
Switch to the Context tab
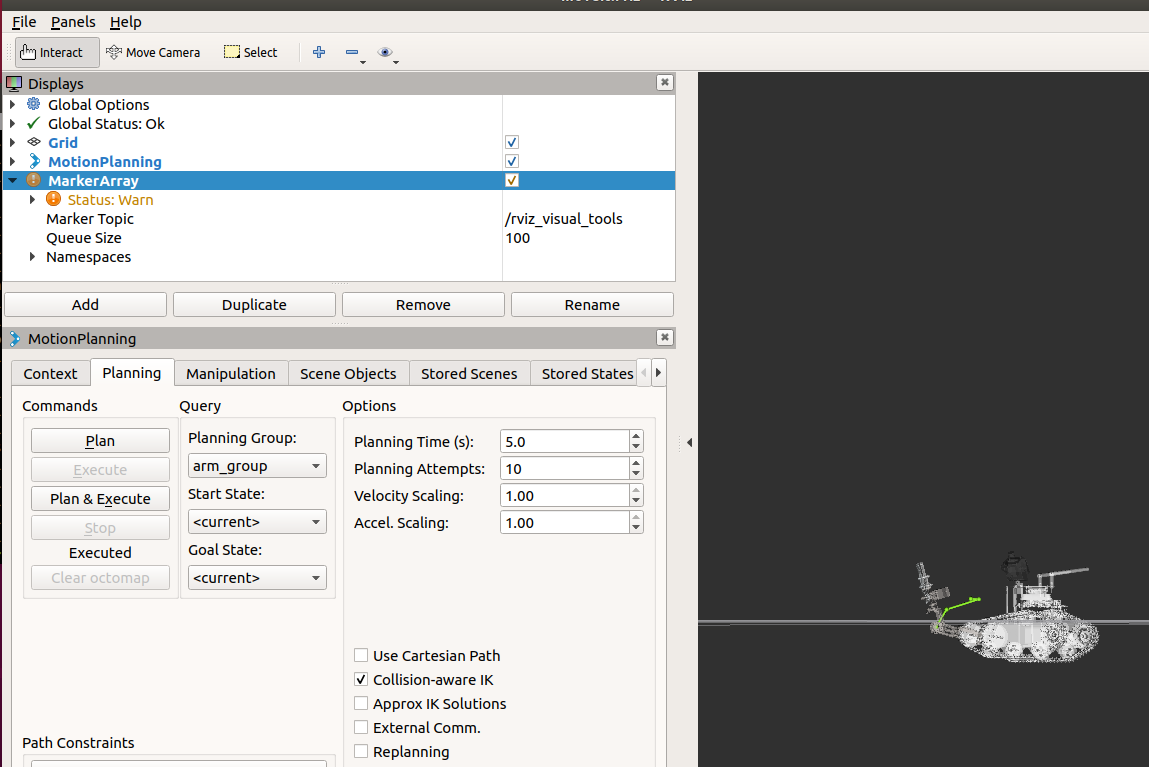point(51,374)
